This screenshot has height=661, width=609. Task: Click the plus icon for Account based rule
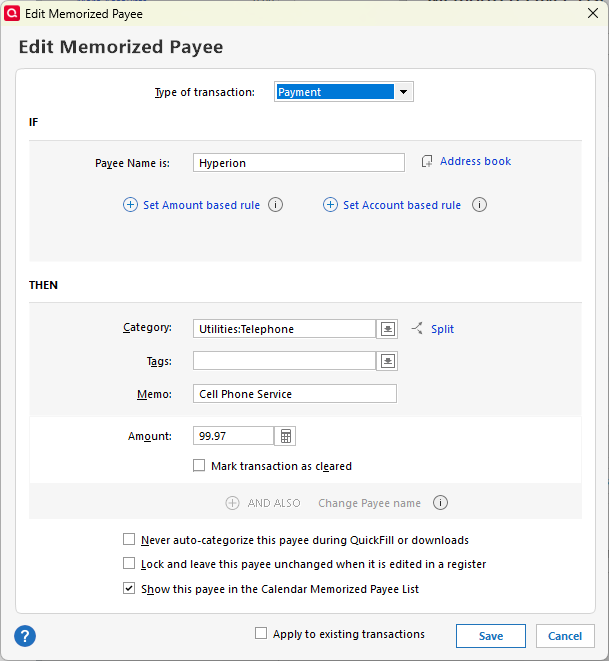[330, 205]
